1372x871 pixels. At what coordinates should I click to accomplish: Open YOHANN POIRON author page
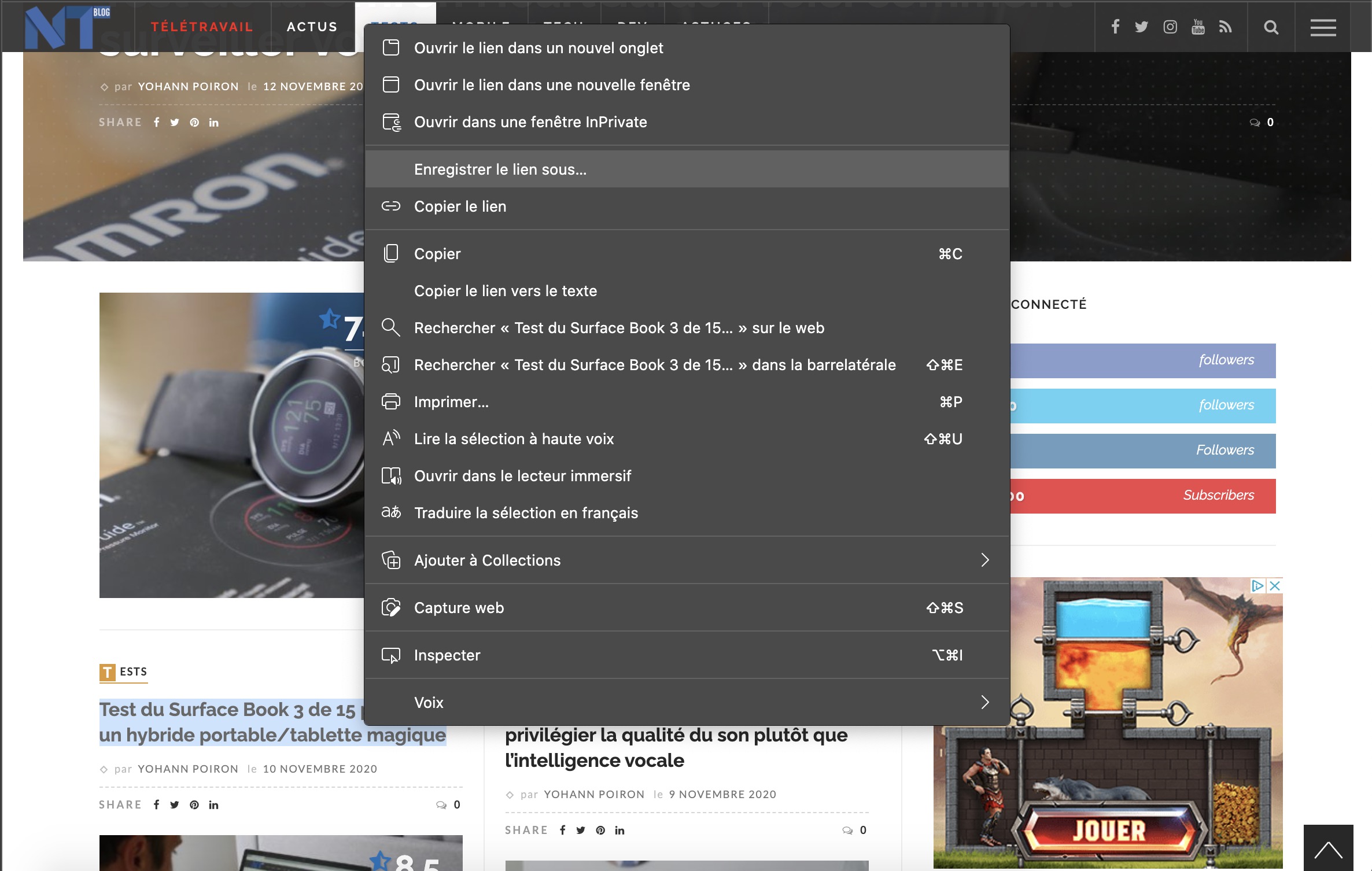tap(189, 769)
